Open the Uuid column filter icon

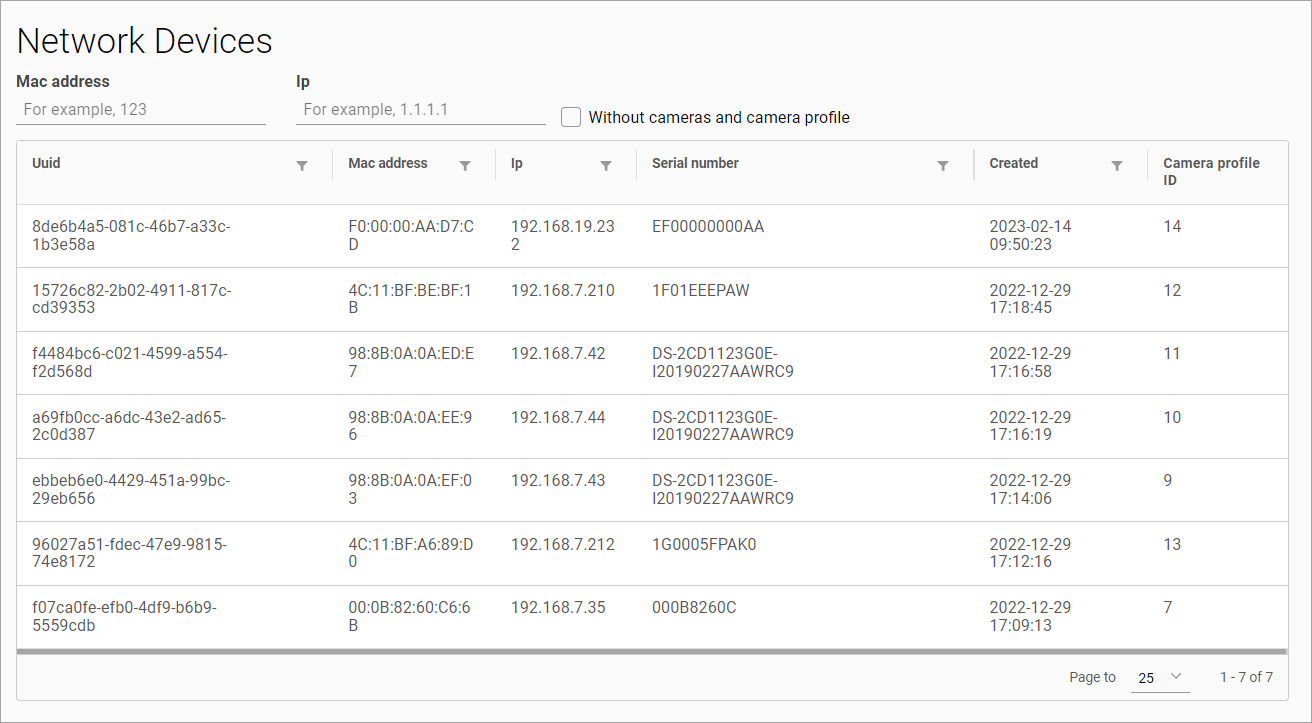[x=302, y=166]
